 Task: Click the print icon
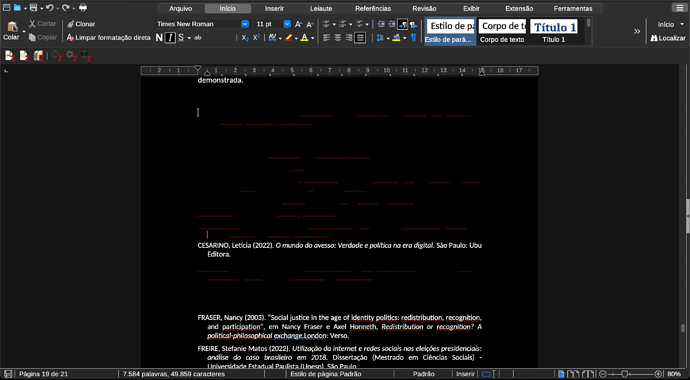coord(83,7)
